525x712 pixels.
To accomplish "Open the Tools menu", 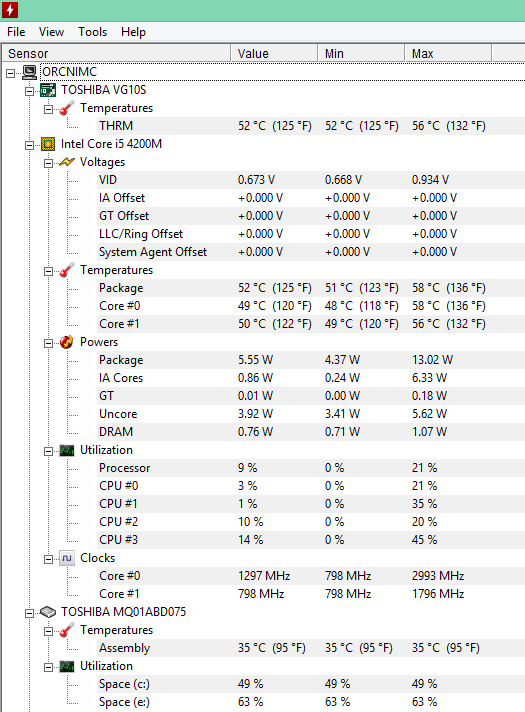I will (x=93, y=32).
